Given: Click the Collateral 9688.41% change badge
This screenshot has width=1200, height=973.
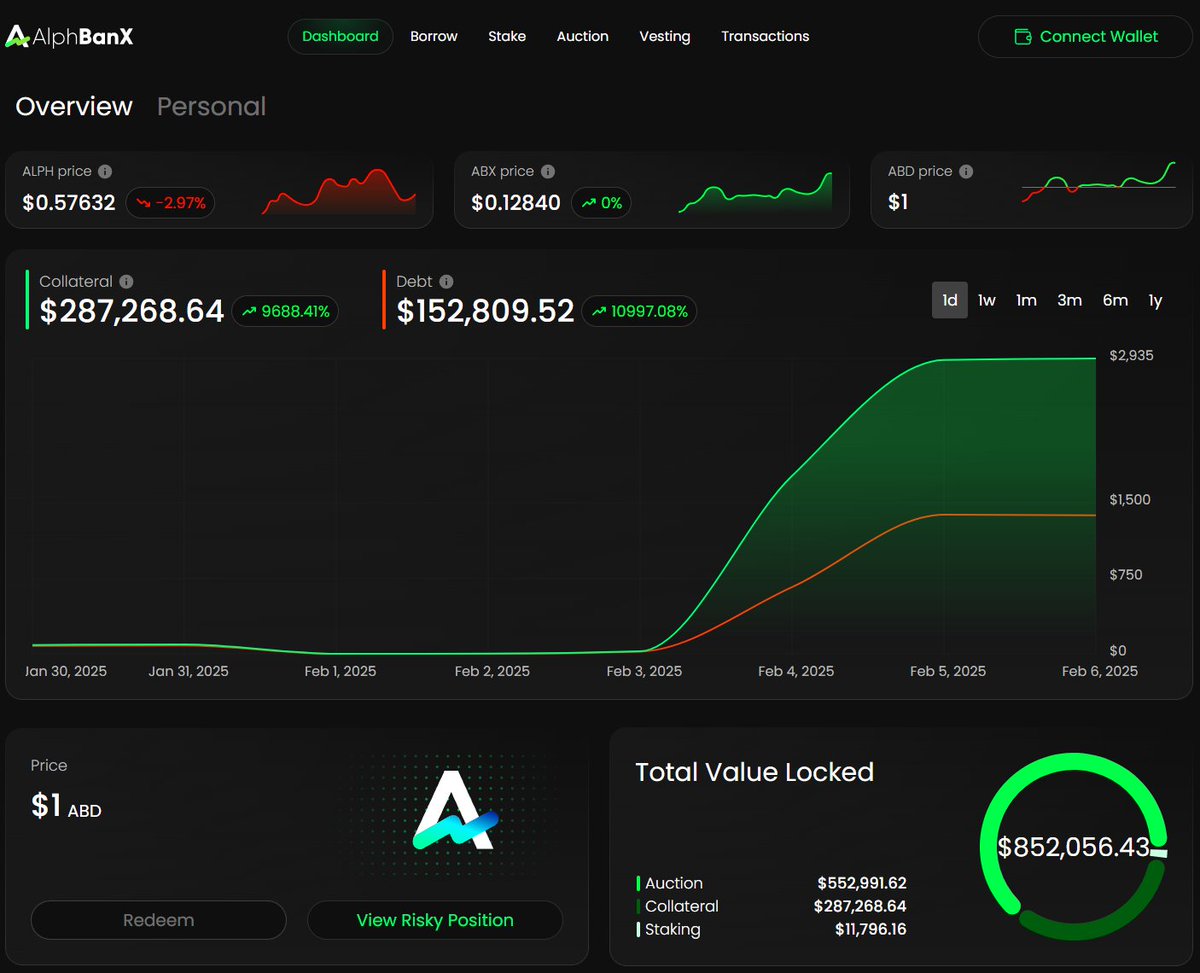Looking at the screenshot, I should click(285, 311).
